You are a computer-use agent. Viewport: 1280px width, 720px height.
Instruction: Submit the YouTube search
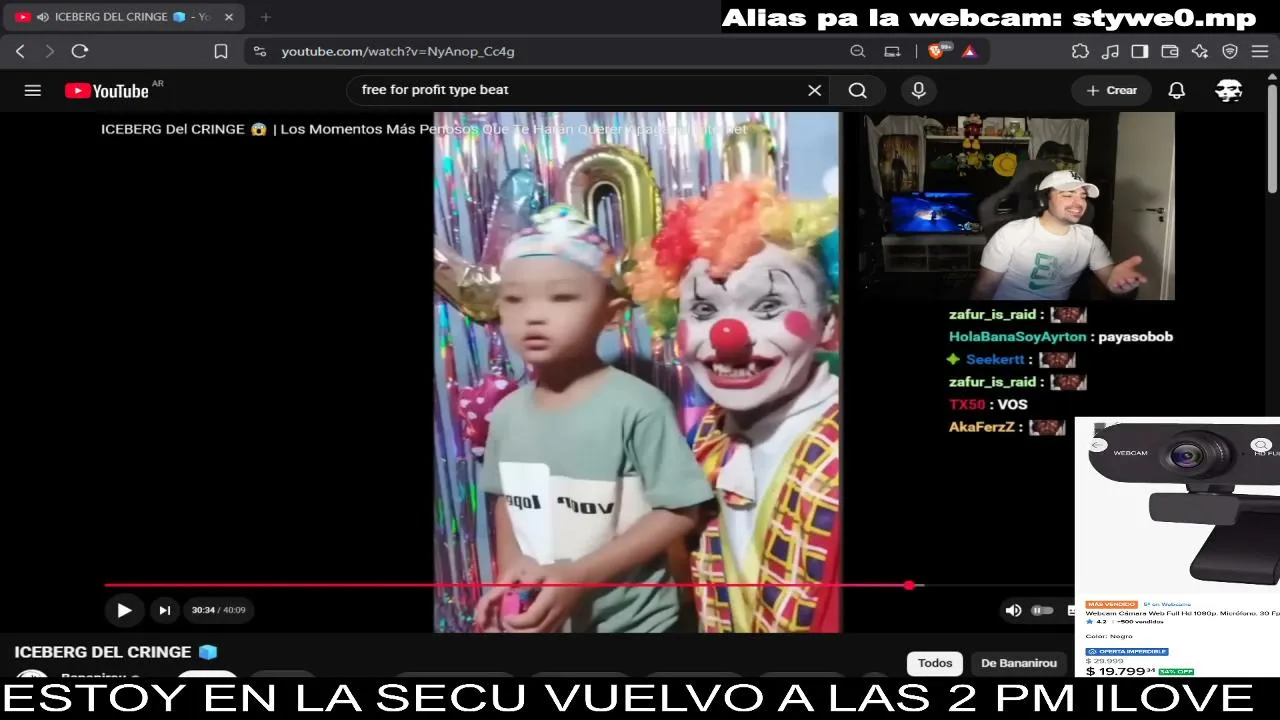(x=857, y=90)
